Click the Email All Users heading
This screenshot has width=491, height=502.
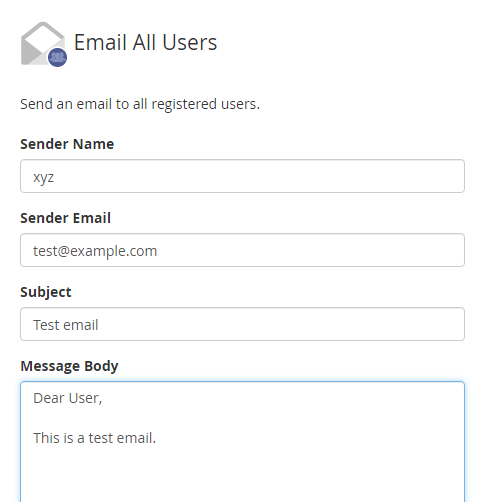145,43
